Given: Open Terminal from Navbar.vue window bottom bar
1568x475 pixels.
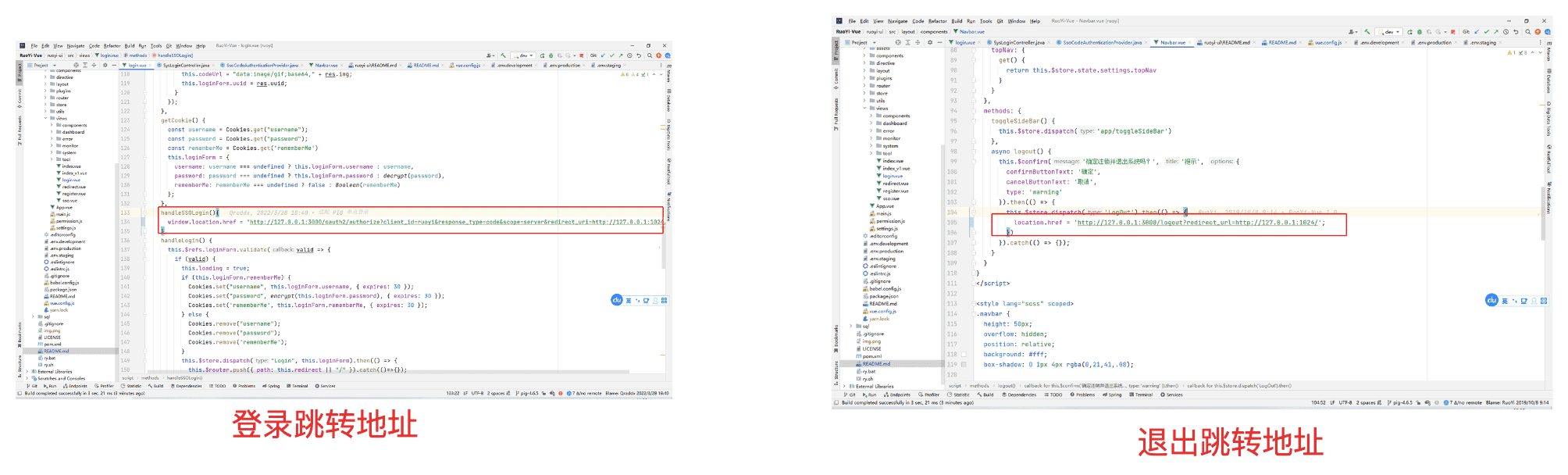Looking at the screenshot, I should (1143, 395).
